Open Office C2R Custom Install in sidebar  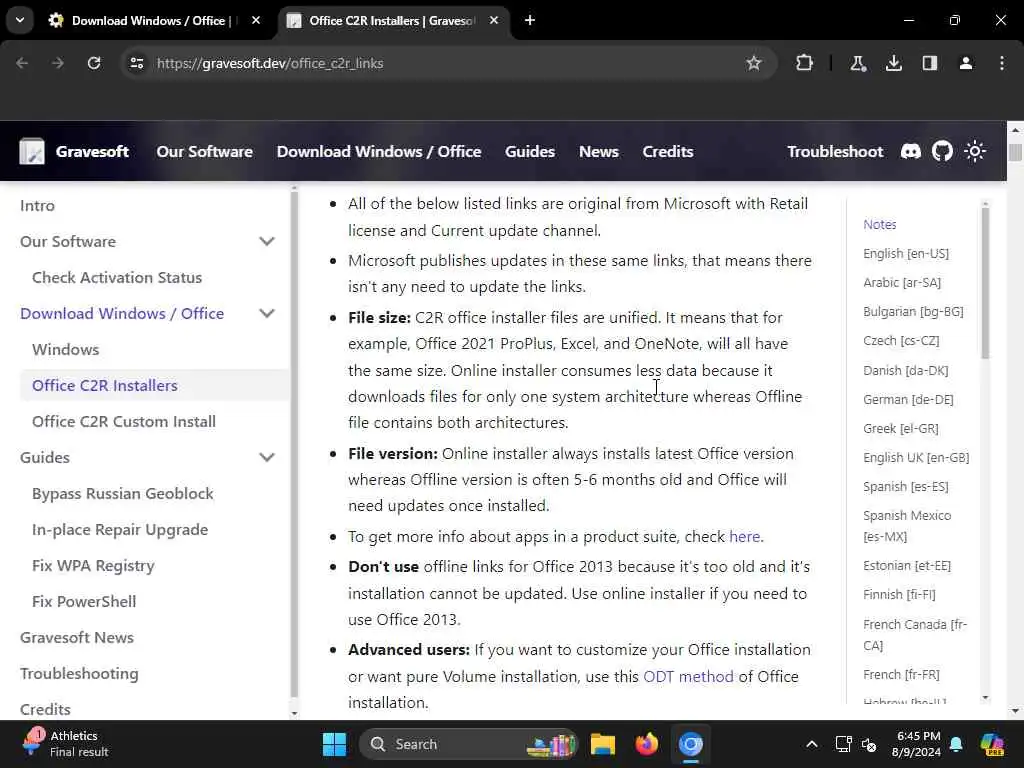tap(123, 421)
